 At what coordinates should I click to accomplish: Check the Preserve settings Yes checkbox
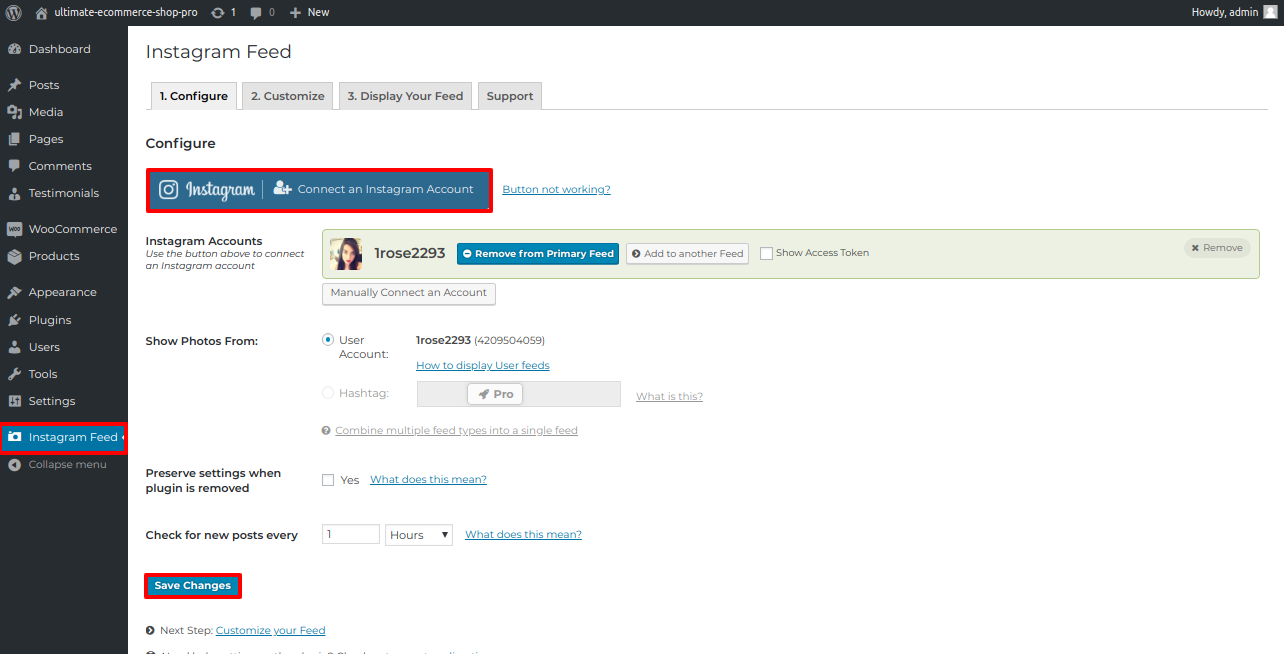pos(328,480)
